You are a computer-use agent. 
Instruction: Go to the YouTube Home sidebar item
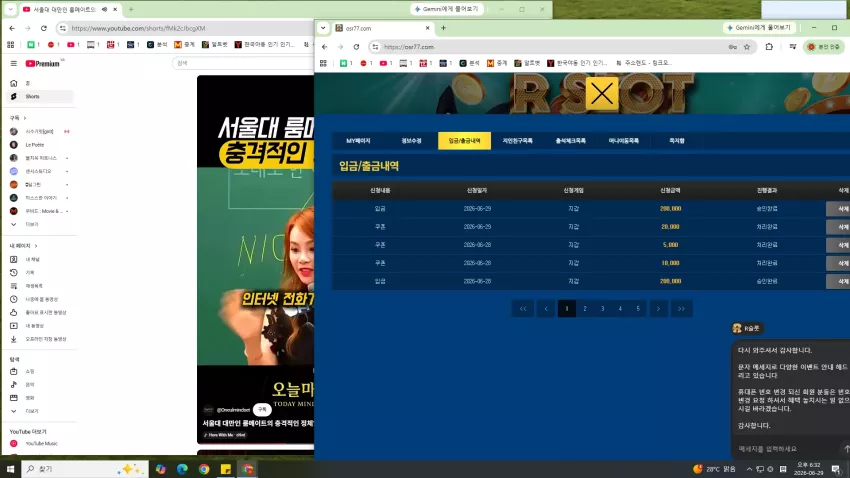click(39, 83)
